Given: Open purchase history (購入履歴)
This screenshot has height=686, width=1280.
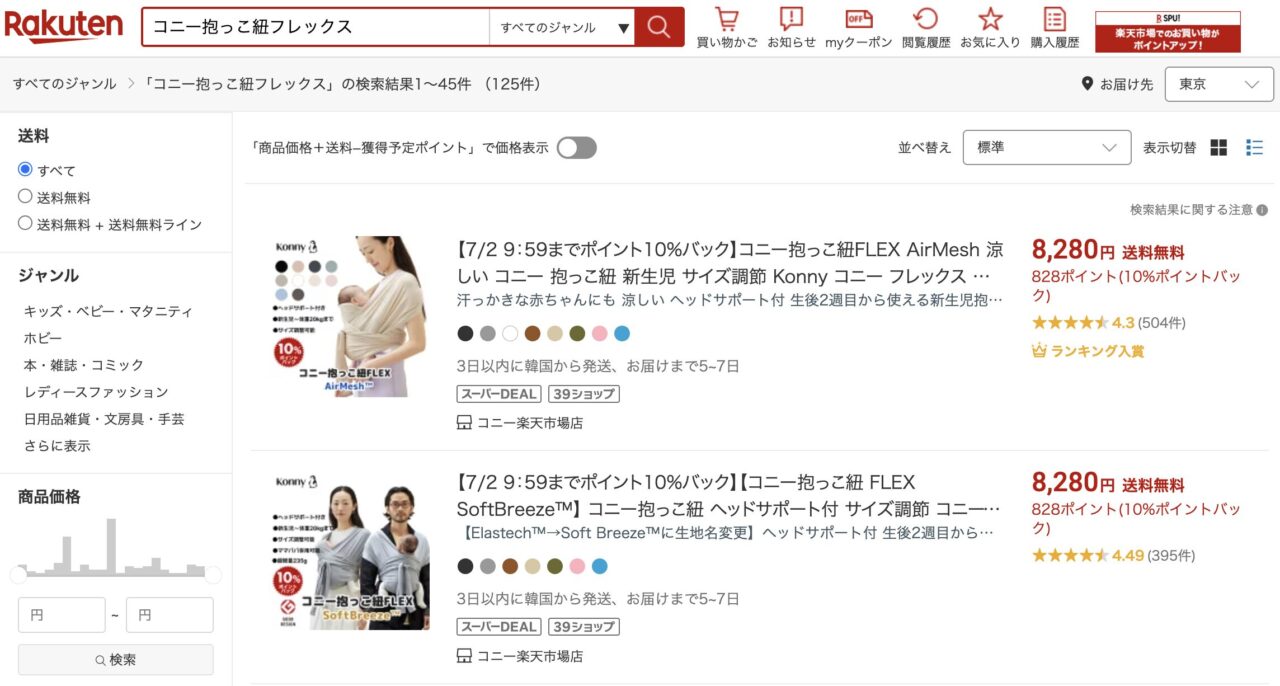Looking at the screenshot, I should [1055, 28].
